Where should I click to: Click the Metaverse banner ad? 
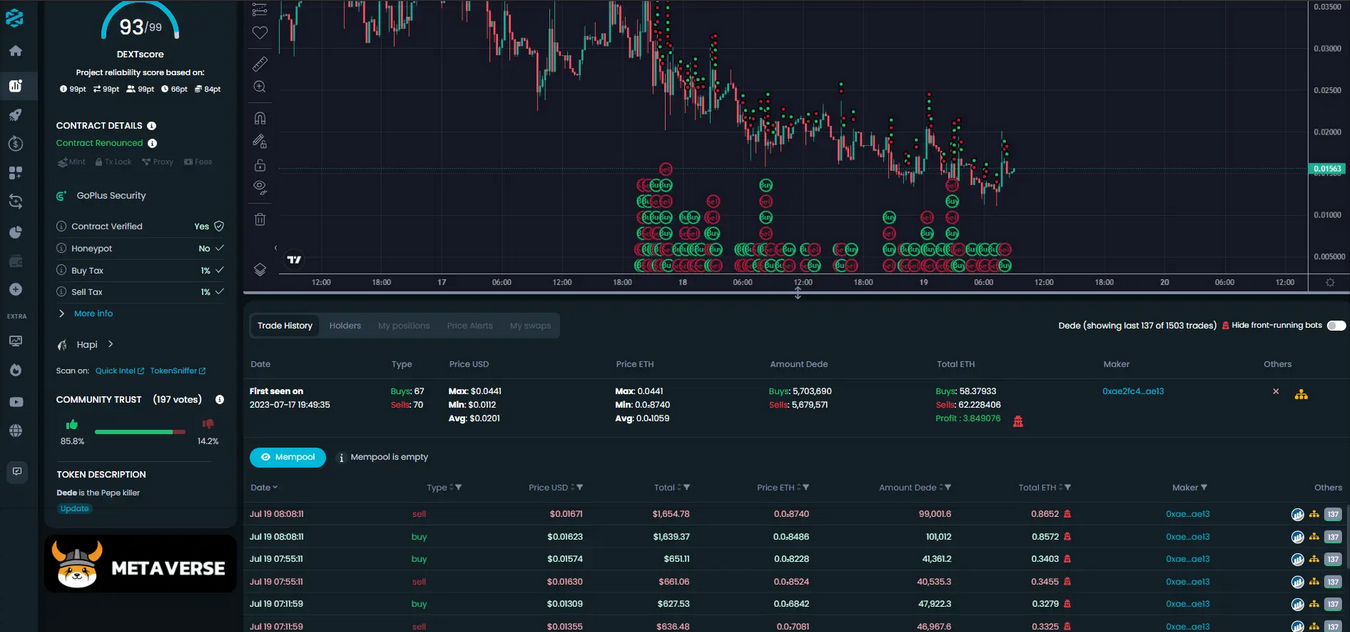[140, 564]
